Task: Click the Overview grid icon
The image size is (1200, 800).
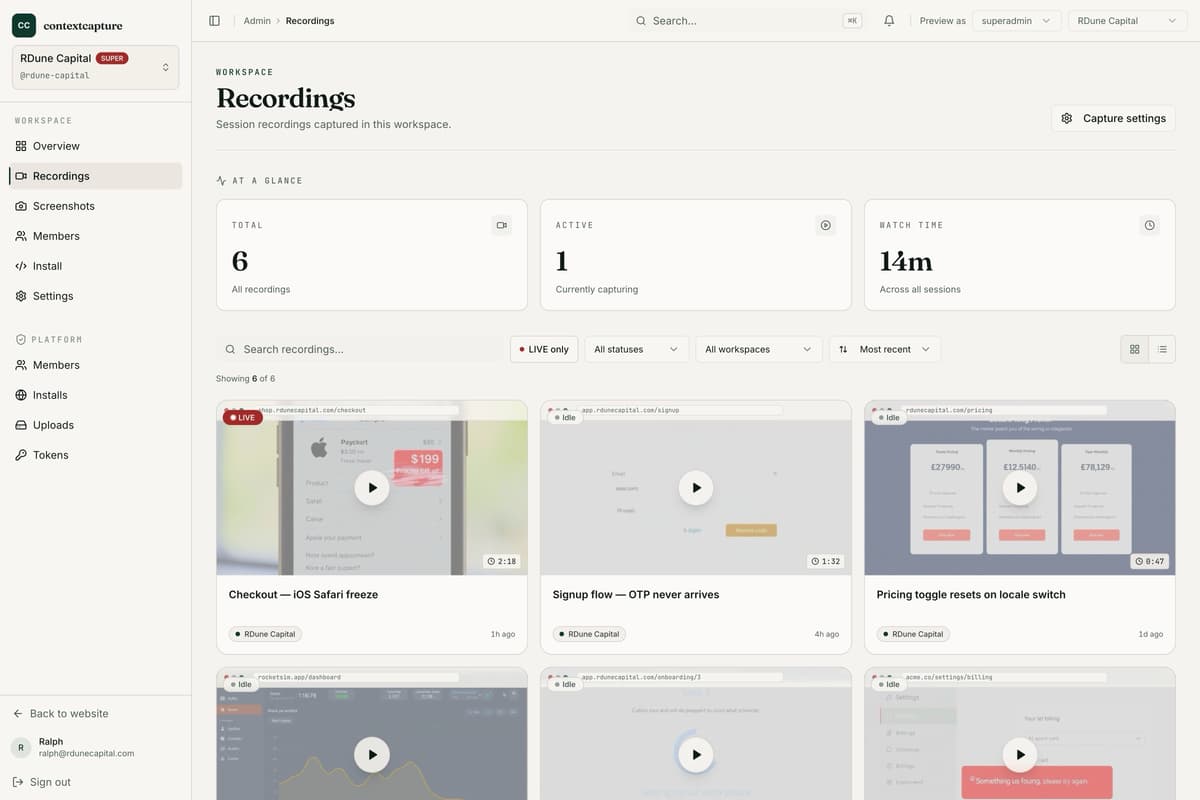Action: (x=21, y=146)
